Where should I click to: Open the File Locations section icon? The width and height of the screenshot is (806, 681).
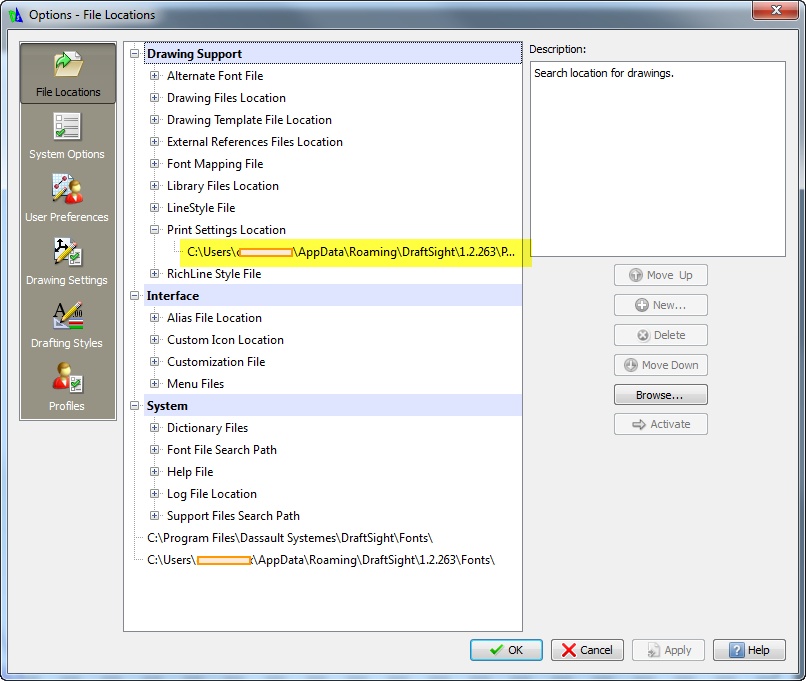[x=68, y=73]
